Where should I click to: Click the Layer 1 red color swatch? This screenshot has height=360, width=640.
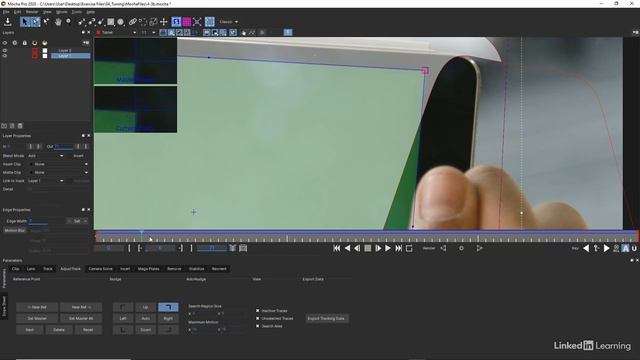(x=35, y=56)
